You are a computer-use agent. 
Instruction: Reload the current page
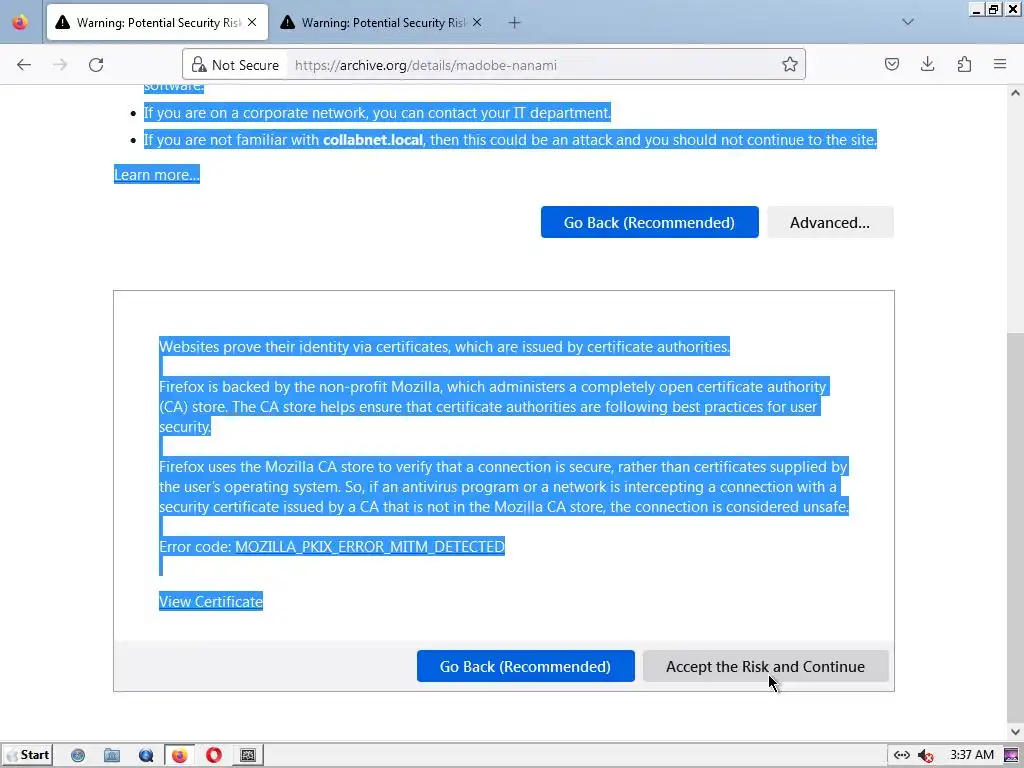(96, 65)
